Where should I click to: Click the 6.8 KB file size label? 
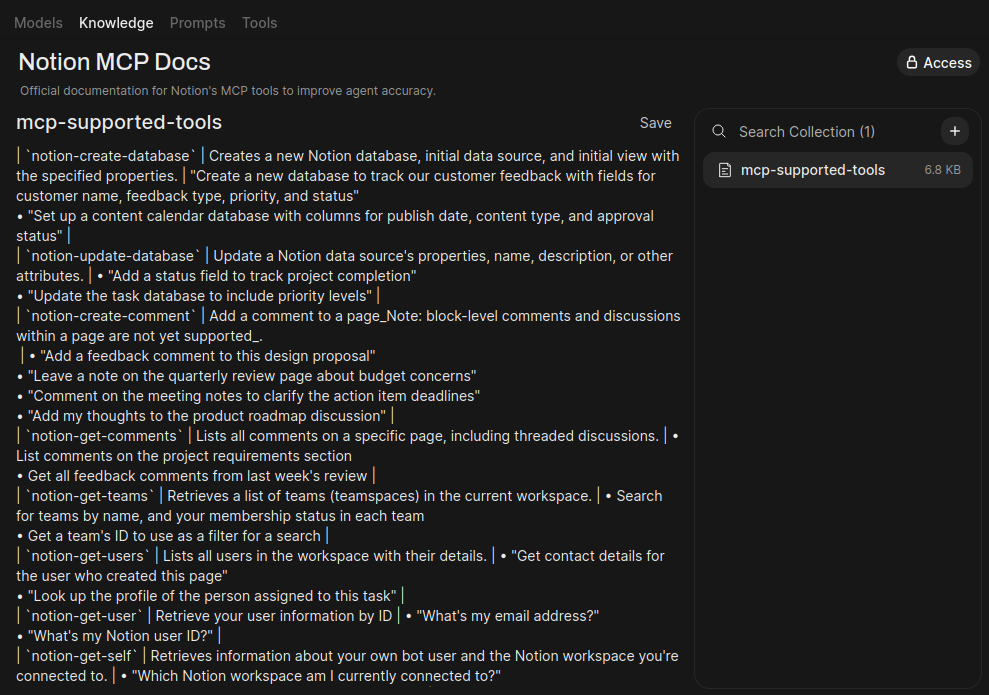[942, 170]
